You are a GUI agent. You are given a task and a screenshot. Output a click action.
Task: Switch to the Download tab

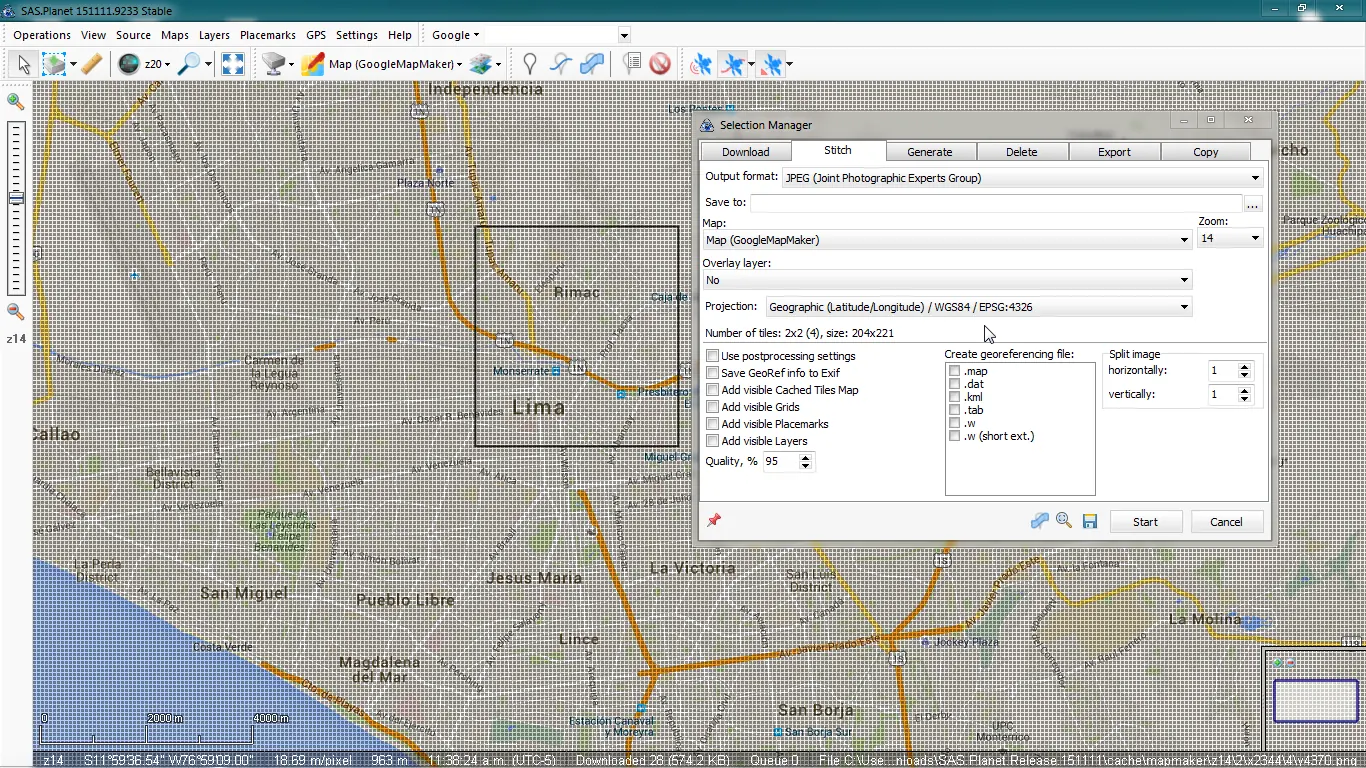pos(746,152)
